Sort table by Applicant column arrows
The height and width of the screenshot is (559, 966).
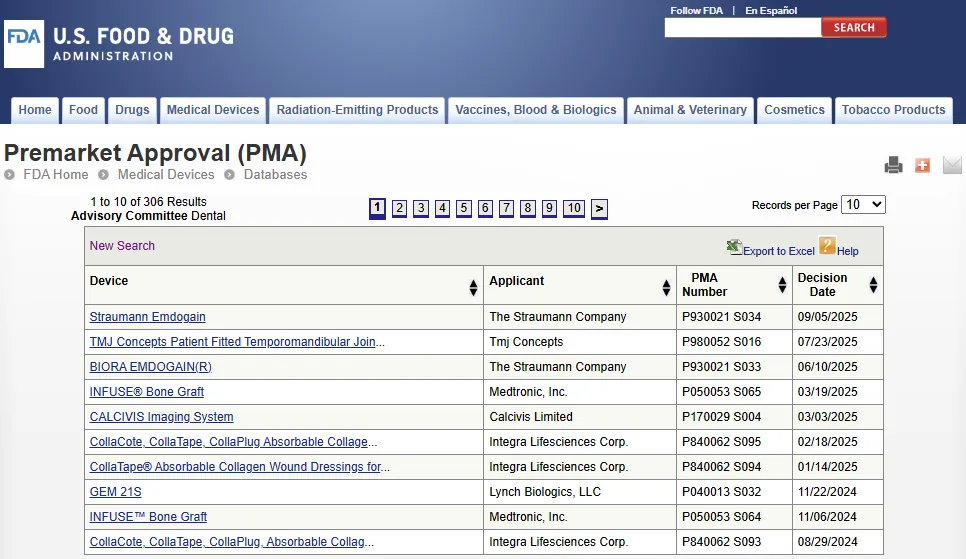point(666,287)
